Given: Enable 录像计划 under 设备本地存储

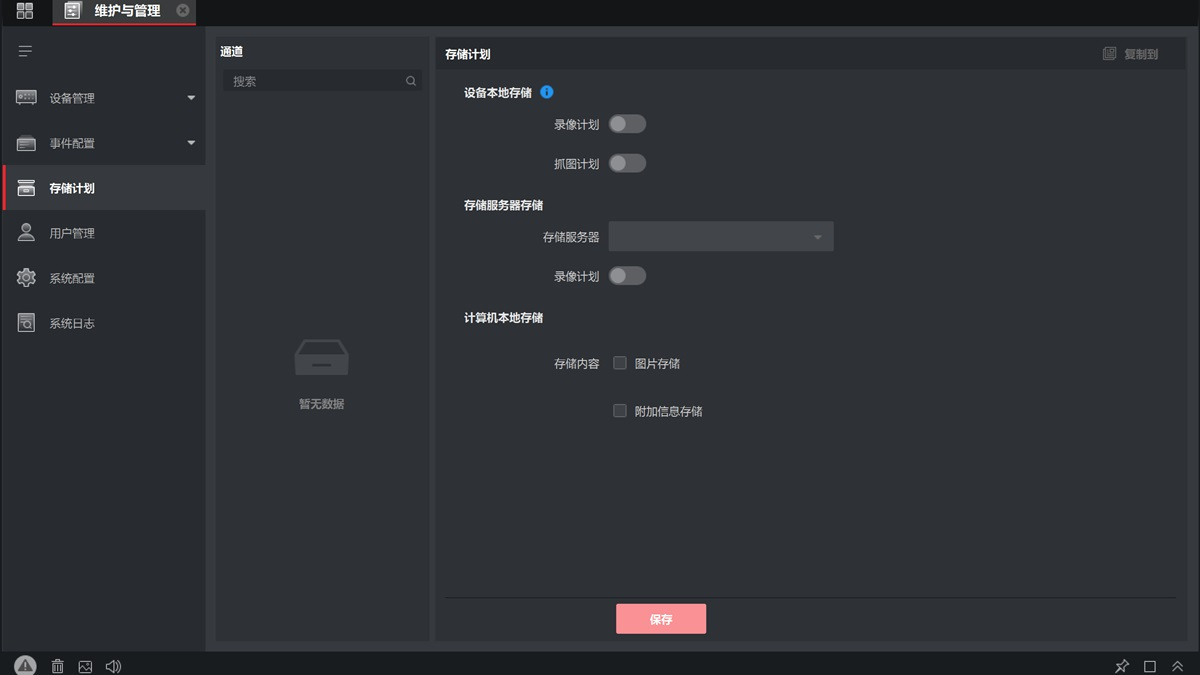Looking at the screenshot, I should (627, 124).
